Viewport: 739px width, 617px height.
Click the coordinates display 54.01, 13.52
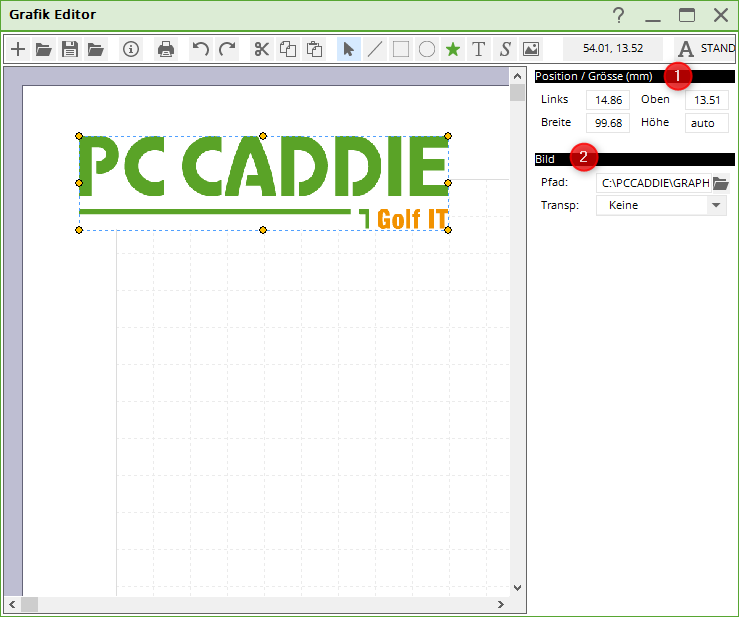click(x=613, y=49)
